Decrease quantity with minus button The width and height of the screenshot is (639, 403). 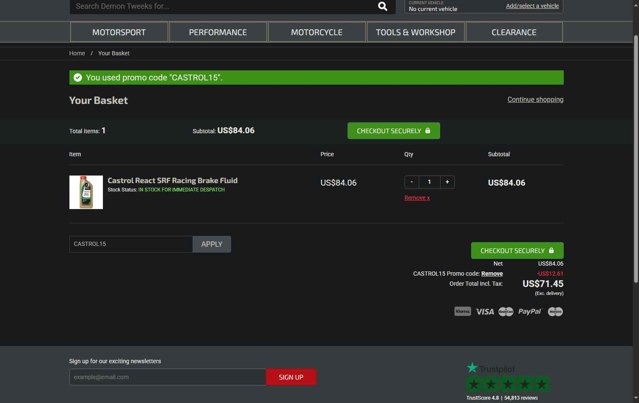pos(412,182)
